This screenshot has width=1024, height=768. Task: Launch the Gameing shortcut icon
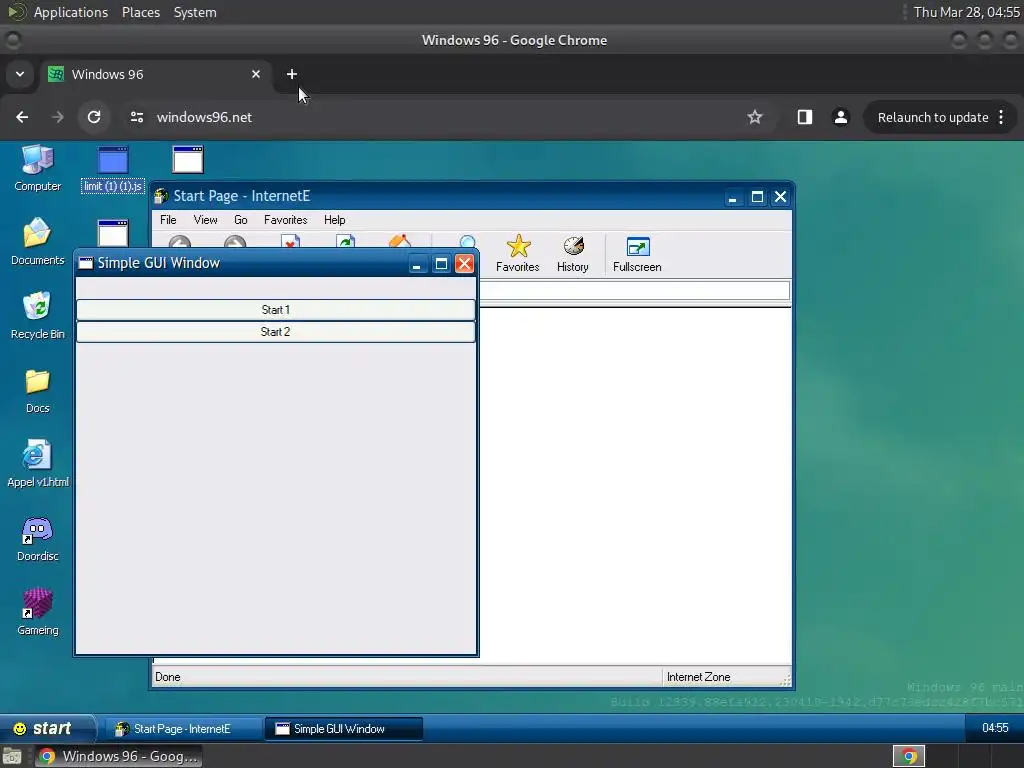[x=37, y=612]
